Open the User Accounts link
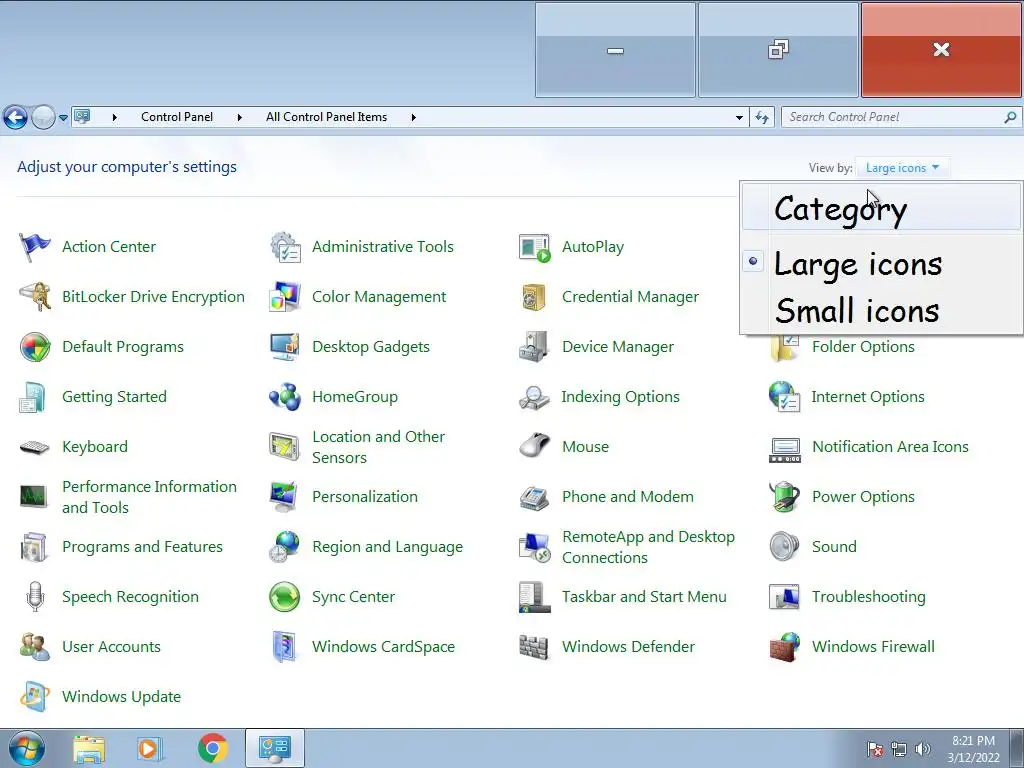1024x768 pixels. click(x=111, y=647)
